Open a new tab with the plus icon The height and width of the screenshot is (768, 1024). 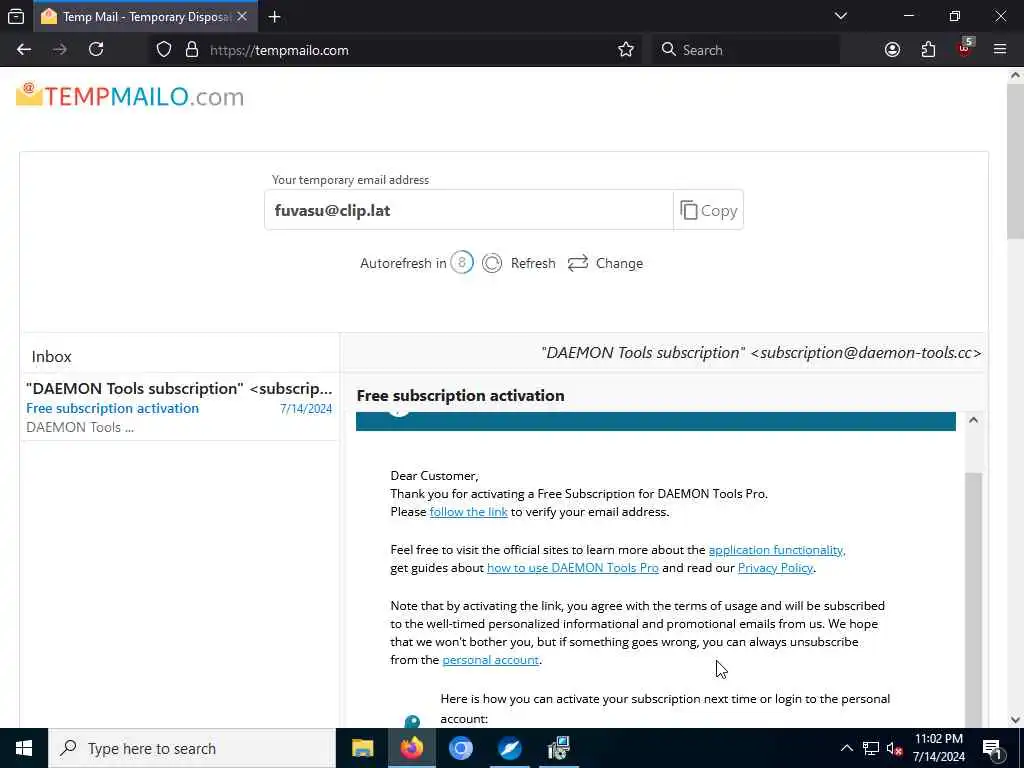point(275,17)
